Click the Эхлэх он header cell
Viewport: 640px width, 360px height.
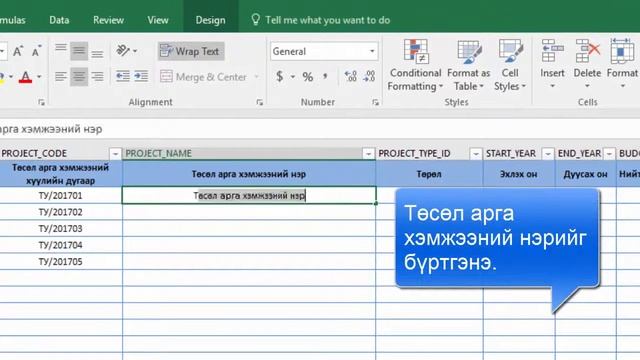[519, 174]
